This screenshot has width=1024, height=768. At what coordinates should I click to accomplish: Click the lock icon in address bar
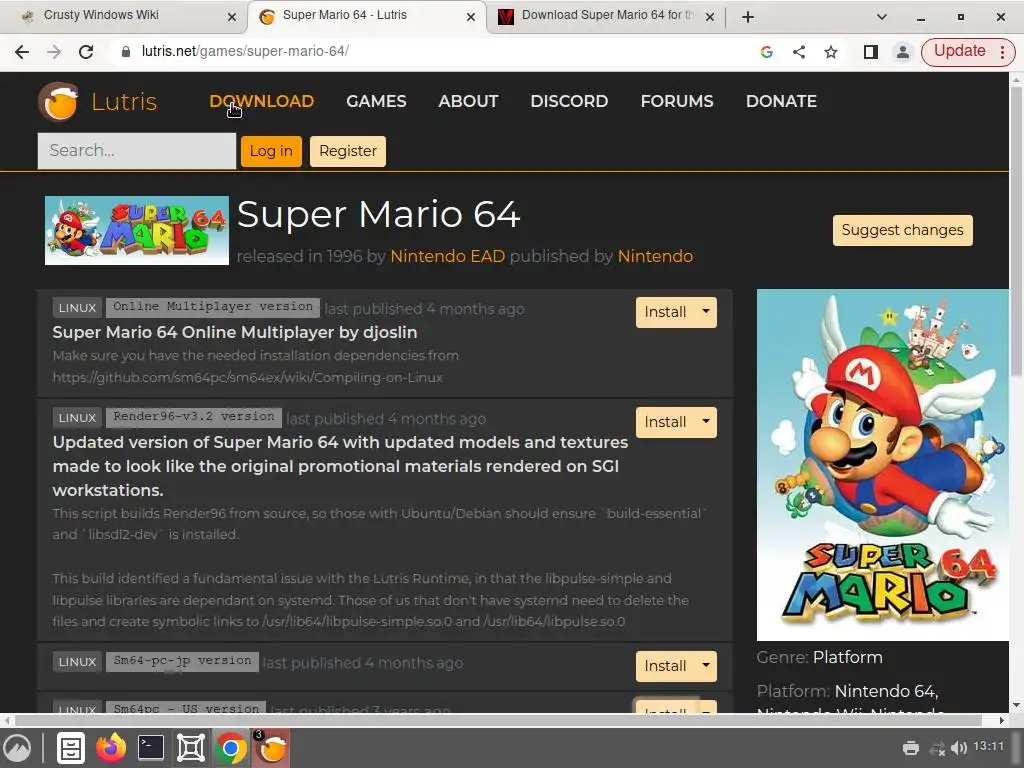pos(125,52)
